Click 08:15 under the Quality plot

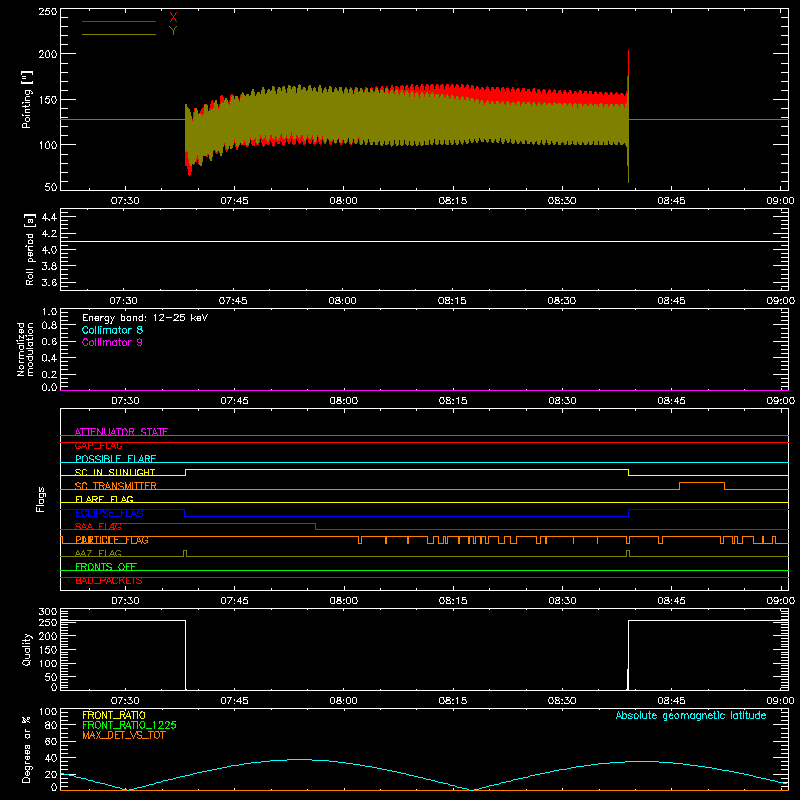[453, 701]
